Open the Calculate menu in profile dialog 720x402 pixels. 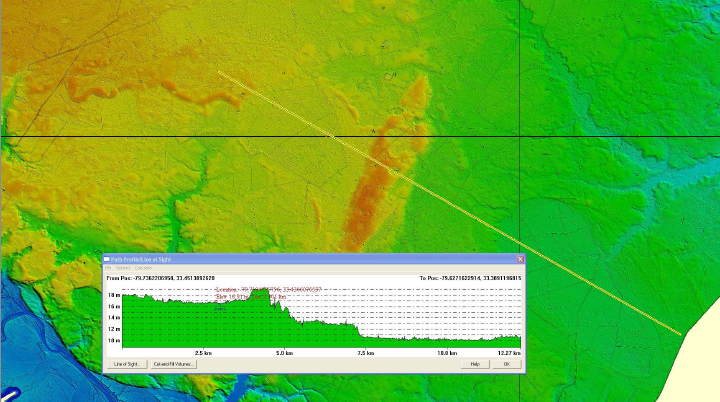[x=144, y=268]
